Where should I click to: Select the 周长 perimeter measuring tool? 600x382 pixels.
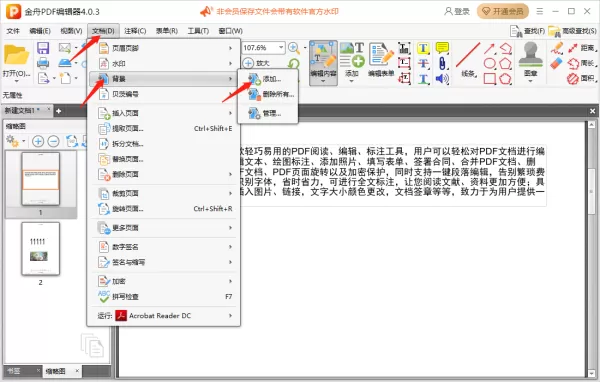(582, 63)
